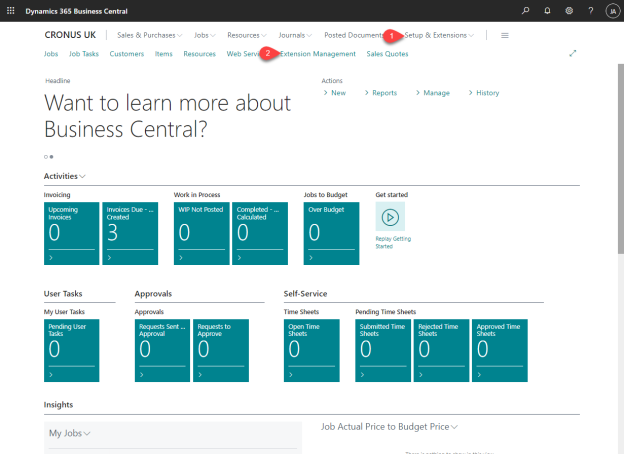The image size is (624, 454).
Task: Open the Sales Quotes link
Action: tap(387, 54)
